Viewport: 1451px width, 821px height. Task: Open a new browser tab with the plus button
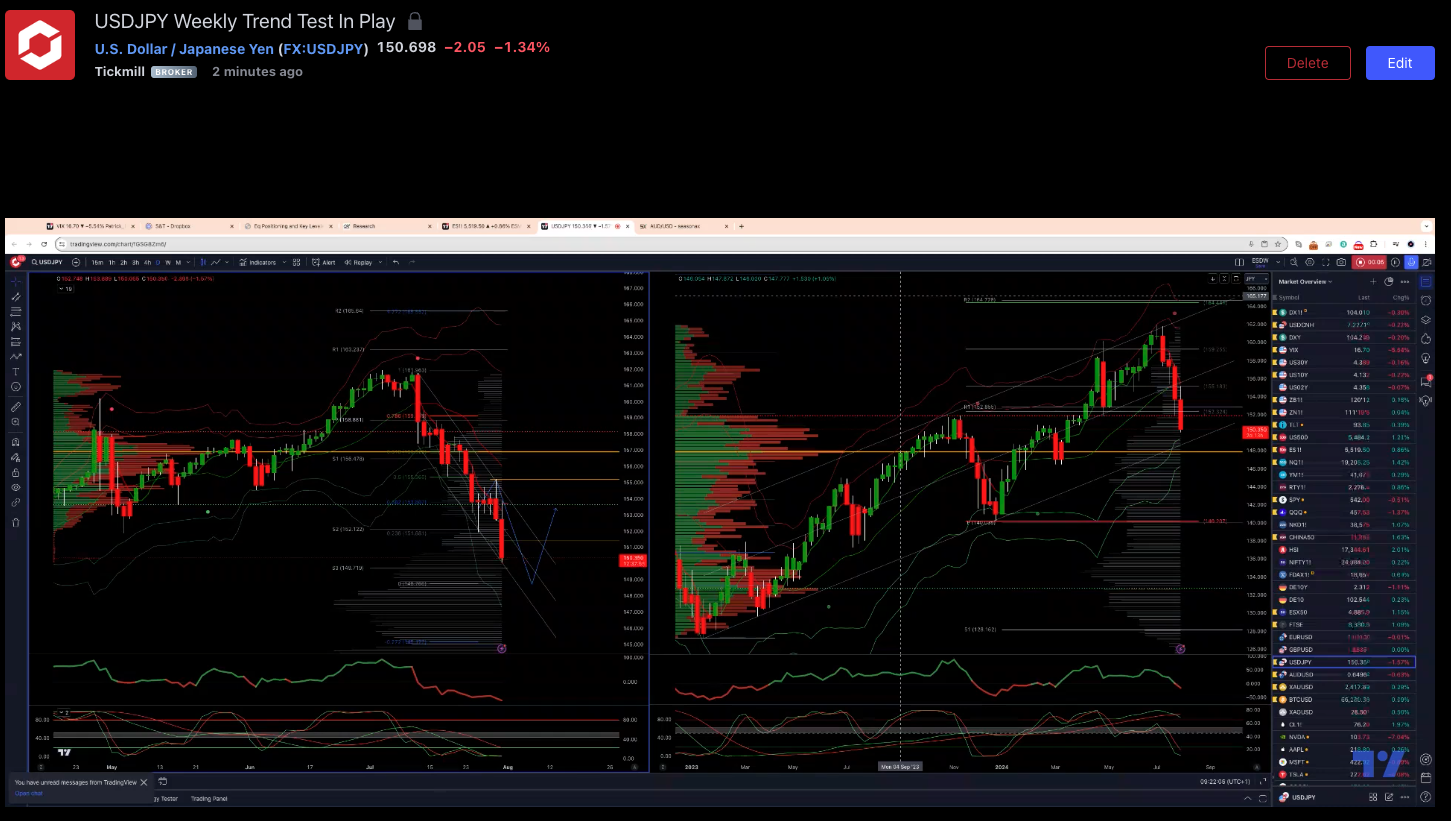point(741,226)
